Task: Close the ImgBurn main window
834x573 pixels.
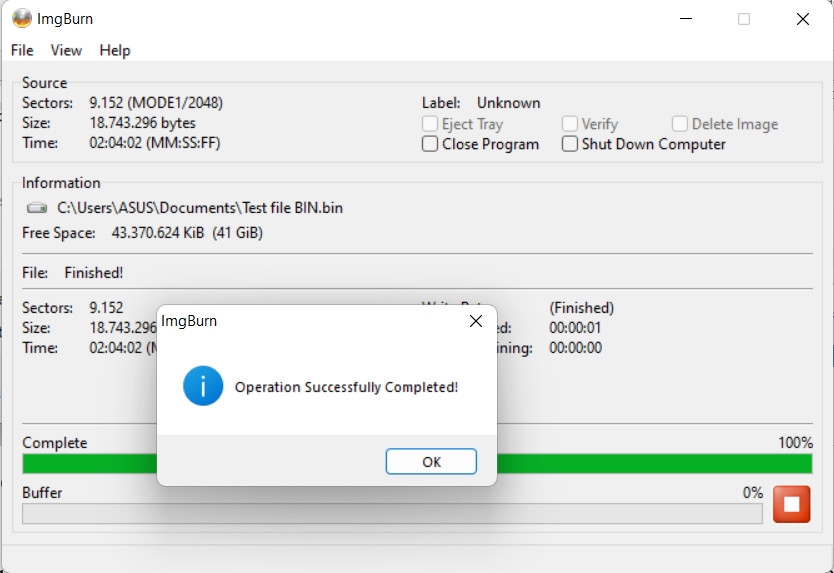Action: tap(803, 19)
